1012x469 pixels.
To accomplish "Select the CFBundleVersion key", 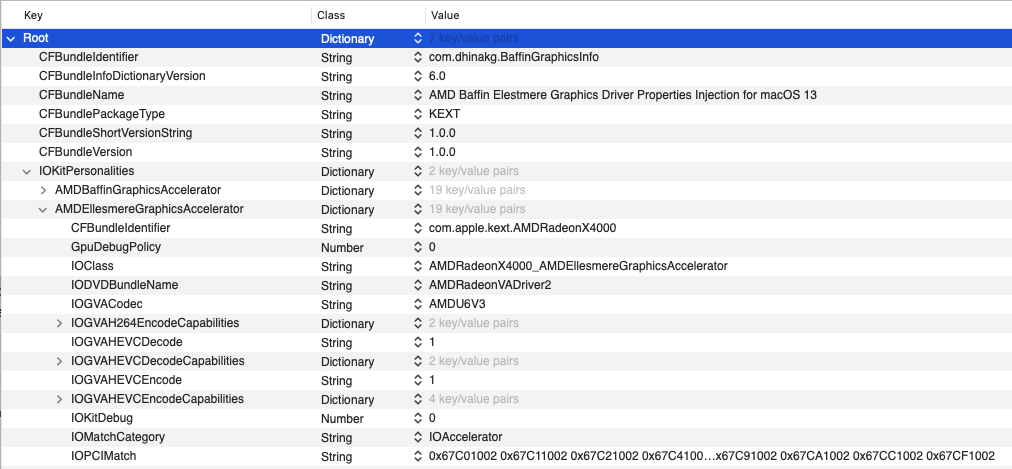I will click(x=85, y=152).
